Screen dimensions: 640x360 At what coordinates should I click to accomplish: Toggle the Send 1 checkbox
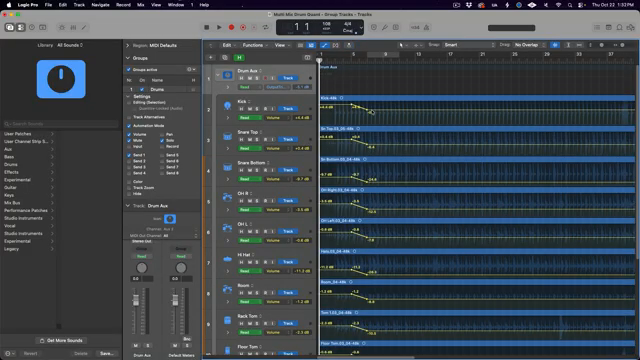tap(129, 155)
